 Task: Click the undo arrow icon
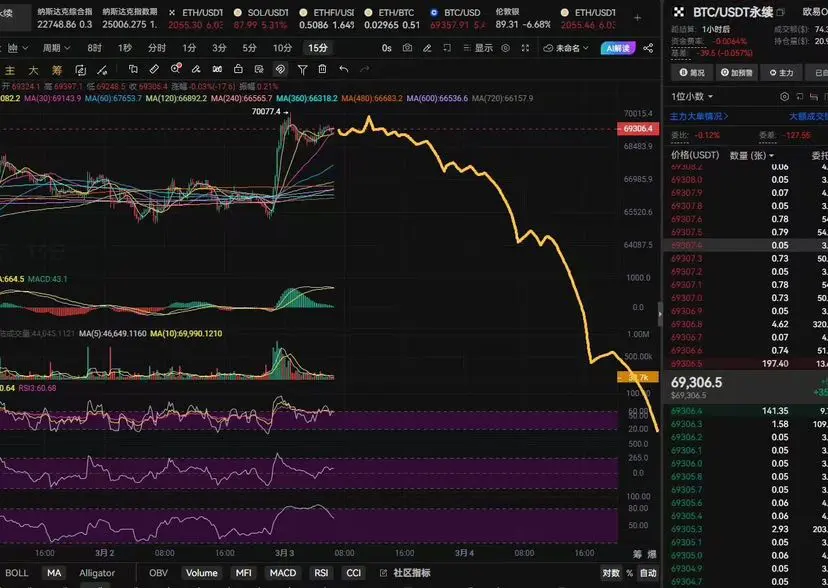click(344, 69)
